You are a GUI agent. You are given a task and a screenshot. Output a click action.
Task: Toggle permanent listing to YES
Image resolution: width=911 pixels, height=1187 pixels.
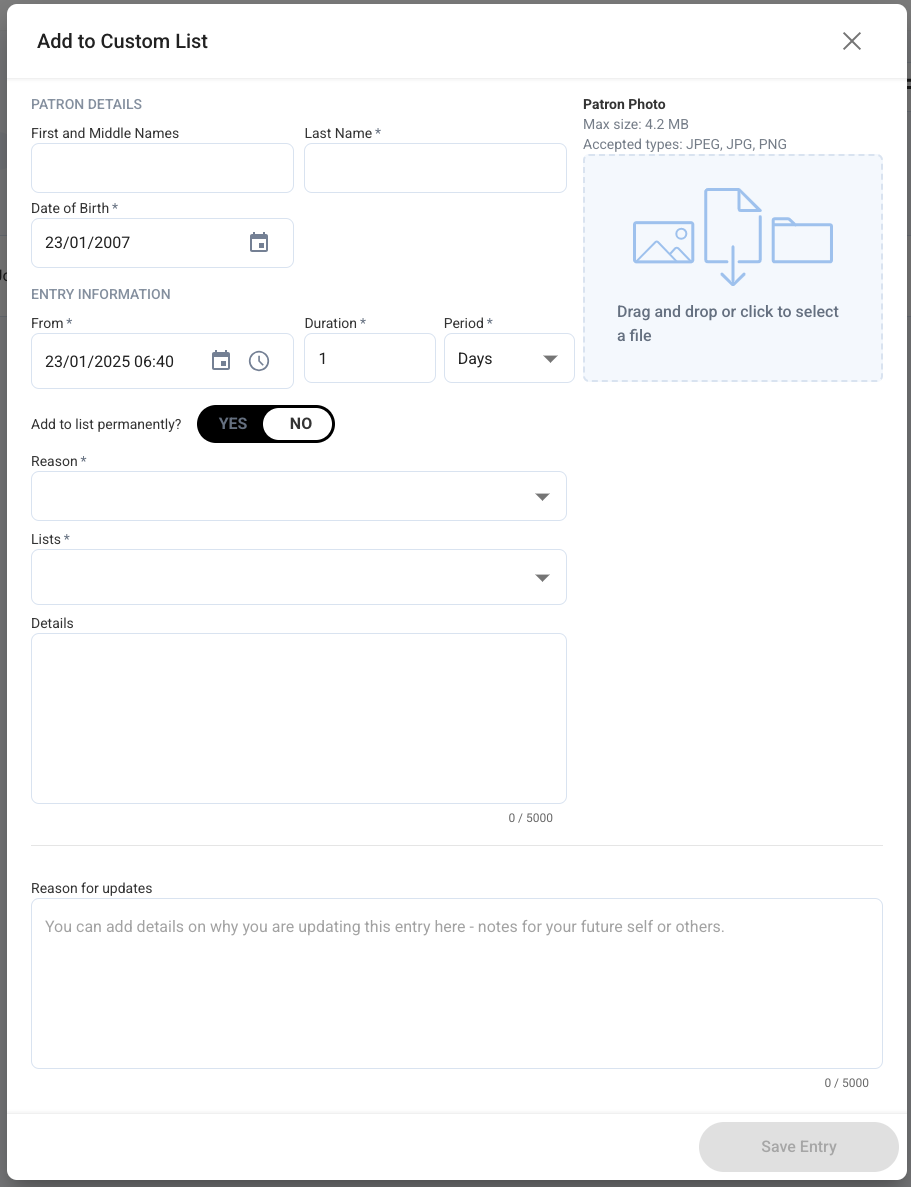pyautogui.click(x=232, y=424)
